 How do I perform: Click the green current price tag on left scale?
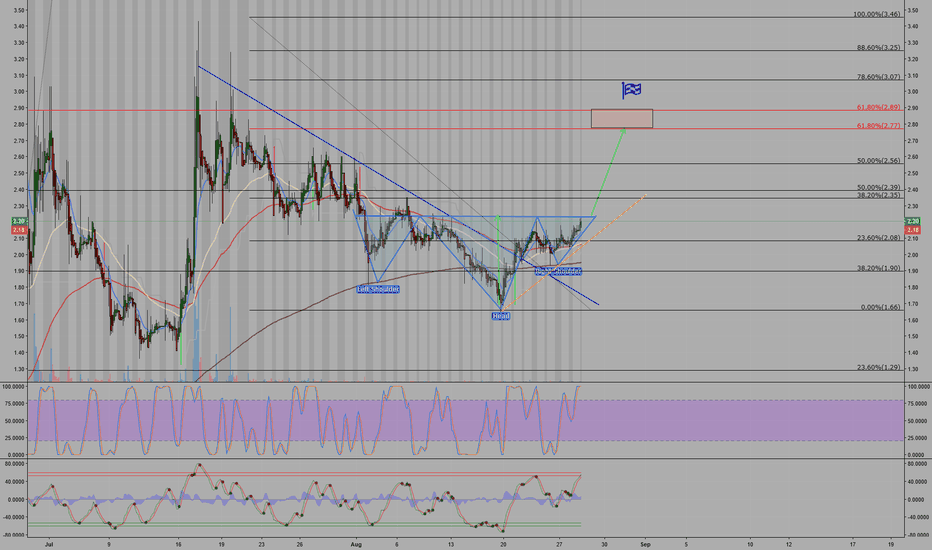tap(19, 221)
